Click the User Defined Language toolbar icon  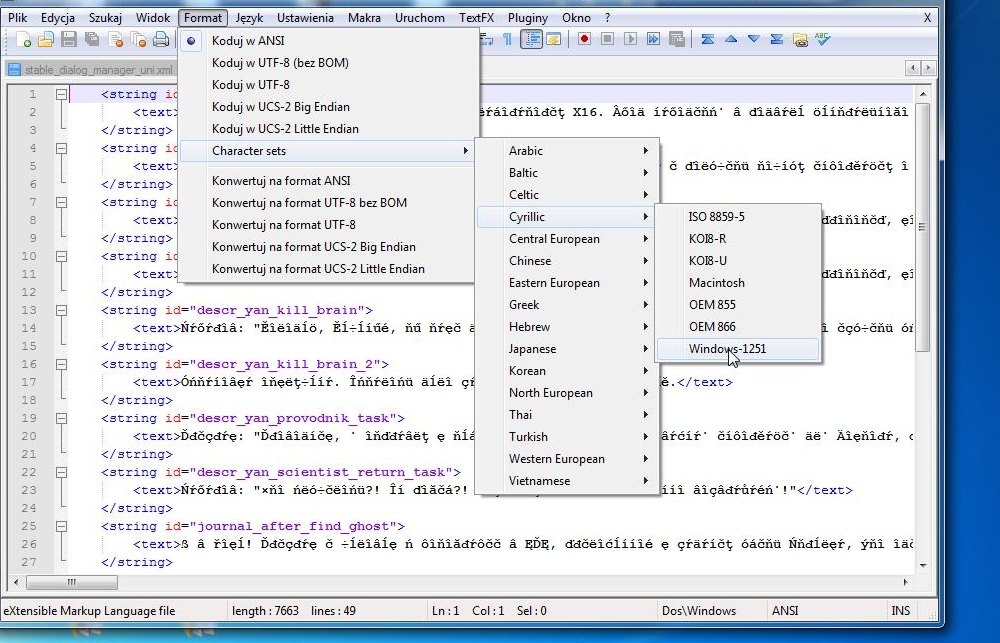click(x=554, y=40)
